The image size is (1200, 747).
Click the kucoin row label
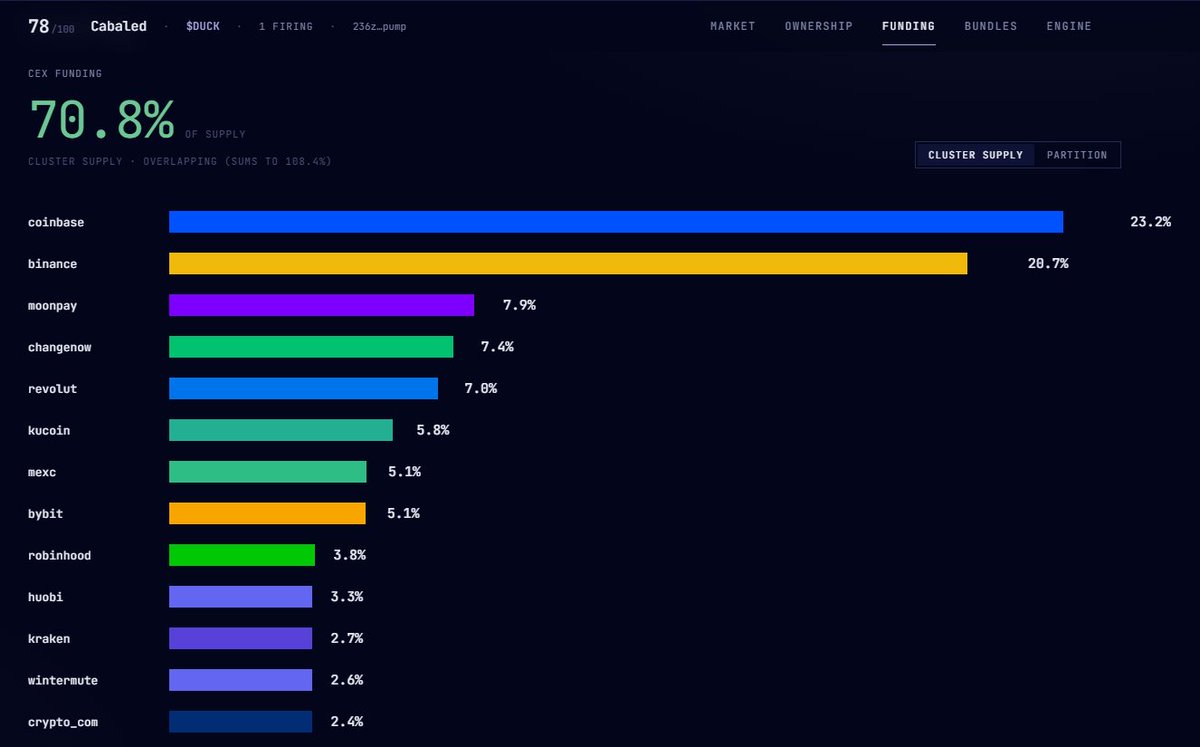[49, 430]
